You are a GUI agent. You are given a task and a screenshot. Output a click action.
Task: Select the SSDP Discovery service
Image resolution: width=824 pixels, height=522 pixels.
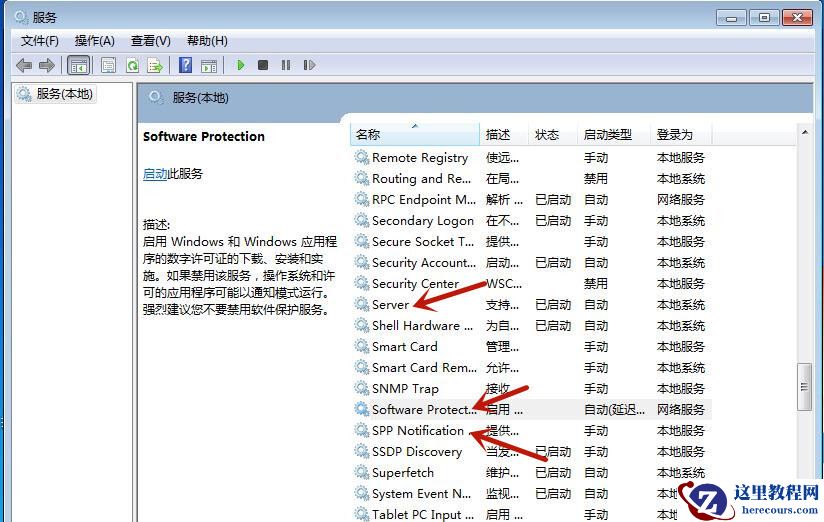point(417,452)
